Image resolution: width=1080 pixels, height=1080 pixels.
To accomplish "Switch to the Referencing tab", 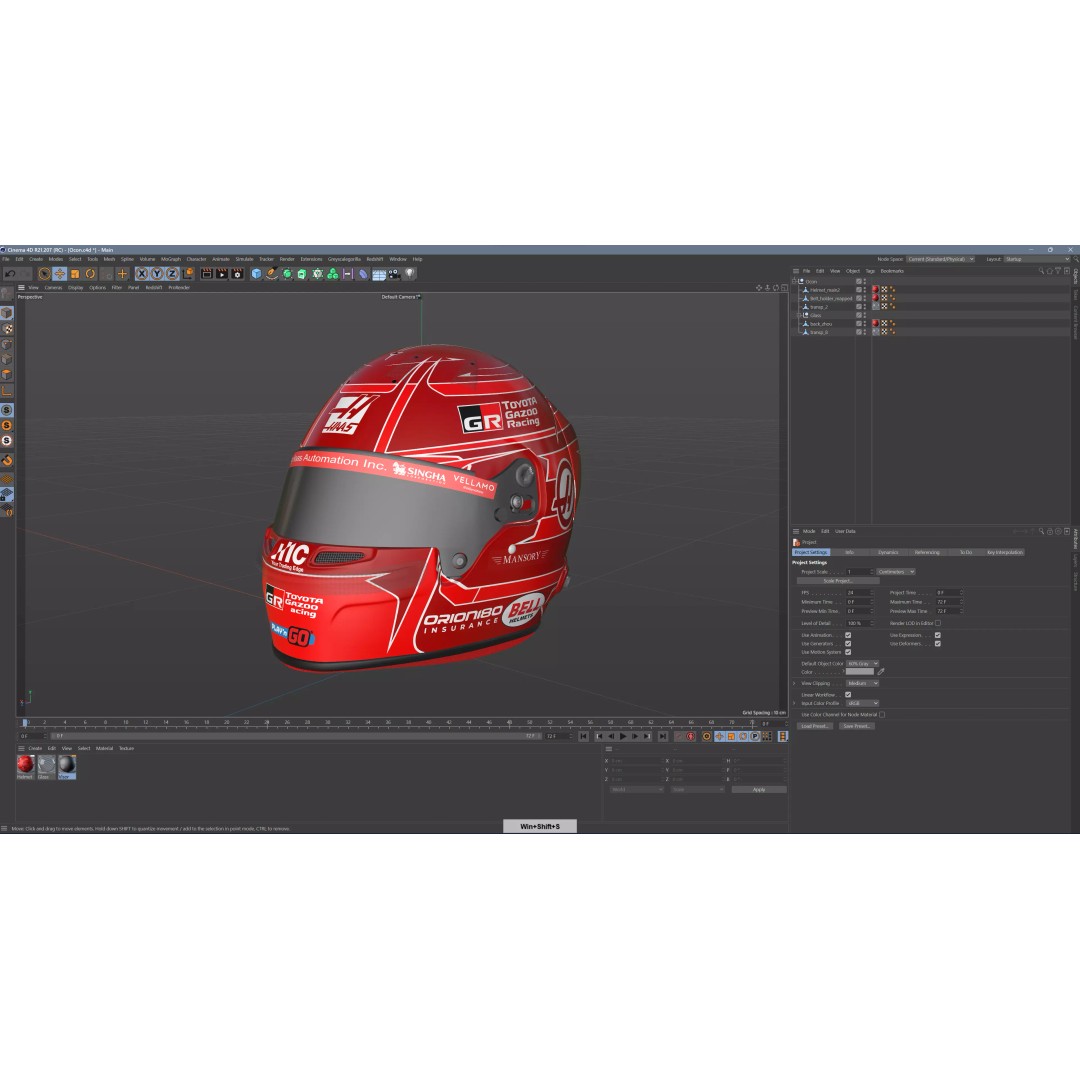I will point(926,552).
